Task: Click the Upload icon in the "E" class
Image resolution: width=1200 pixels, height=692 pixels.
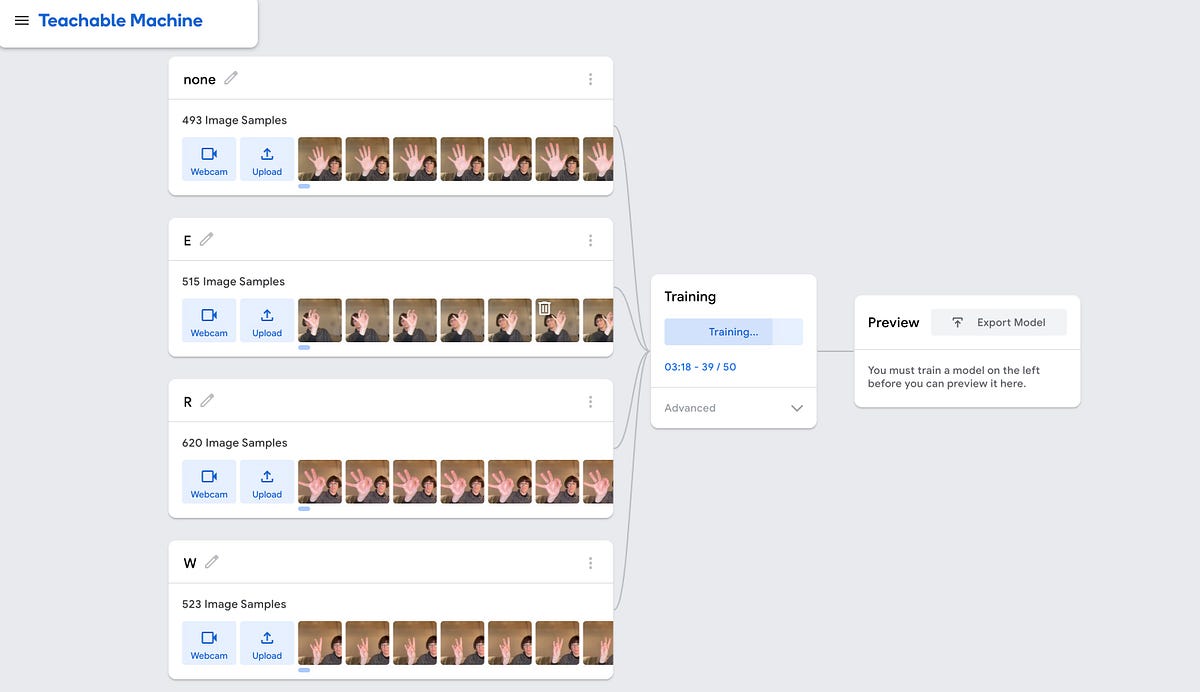Action: (266, 320)
